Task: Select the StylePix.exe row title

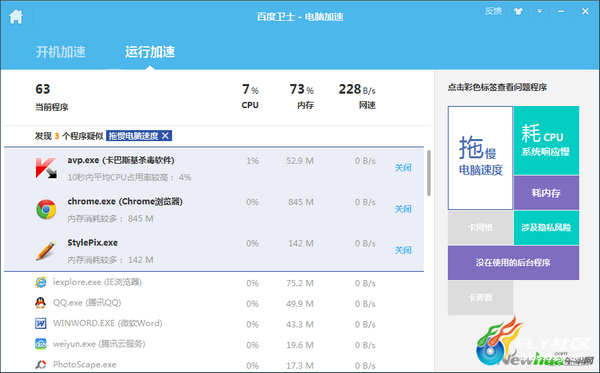Action: click(93, 243)
